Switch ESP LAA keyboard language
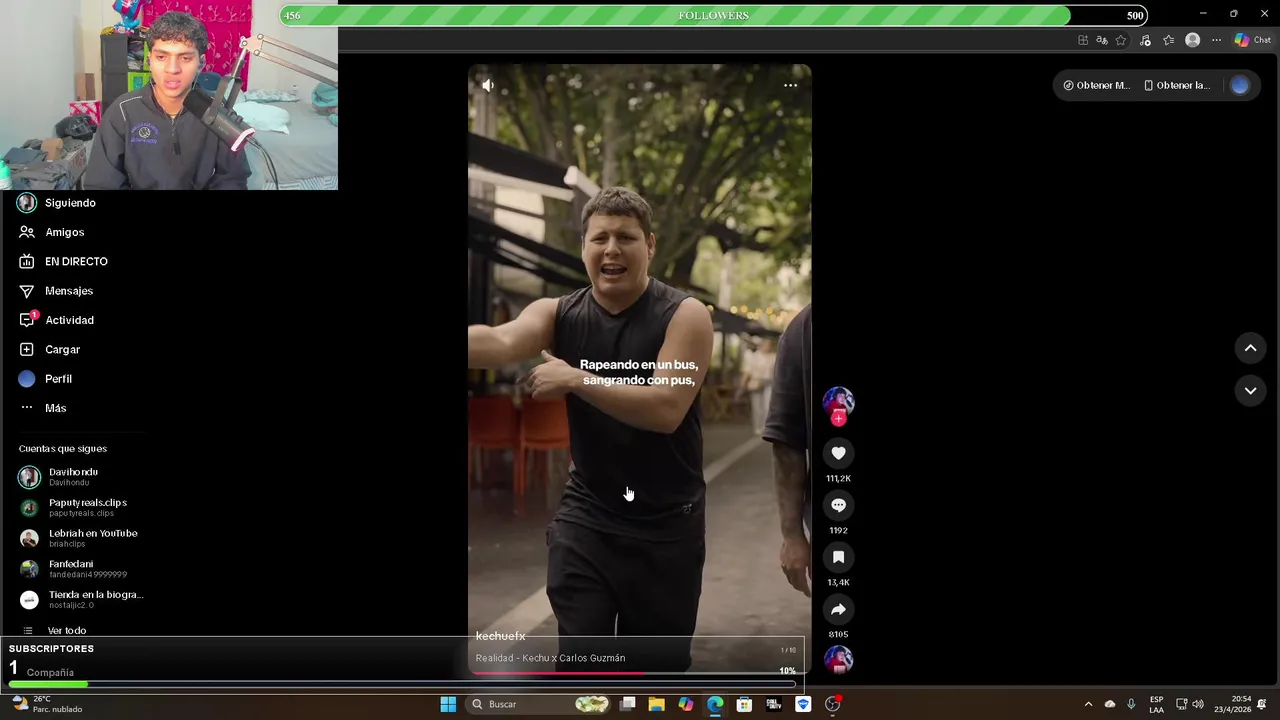This screenshot has height=720, width=1280. (1156, 704)
